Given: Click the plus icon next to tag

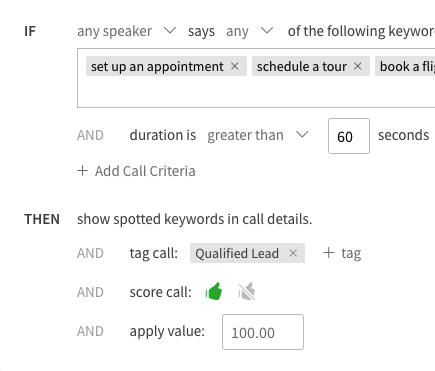Looking at the screenshot, I should coord(328,253).
